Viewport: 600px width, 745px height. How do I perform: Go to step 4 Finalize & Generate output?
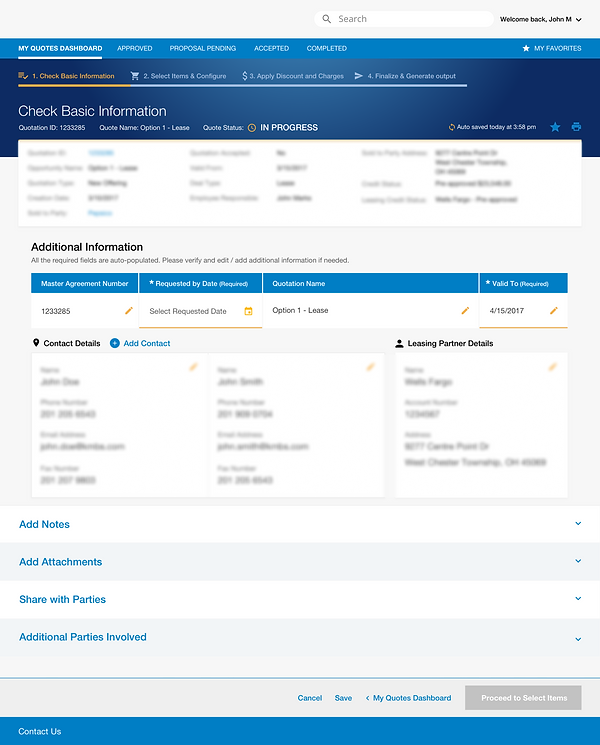[x=405, y=76]
